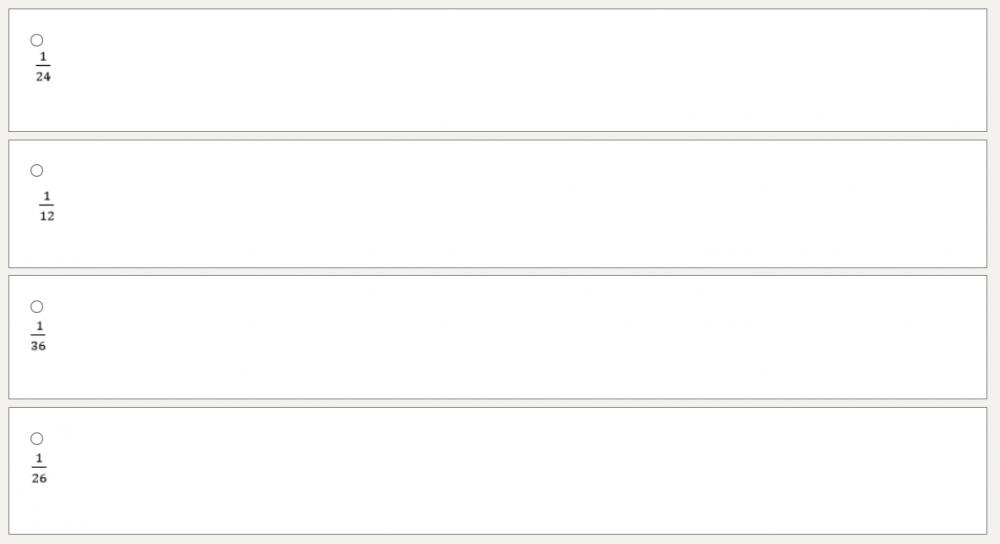
Task: Click the empty area of the 1/24 answer card
Action: click(500, 70)
